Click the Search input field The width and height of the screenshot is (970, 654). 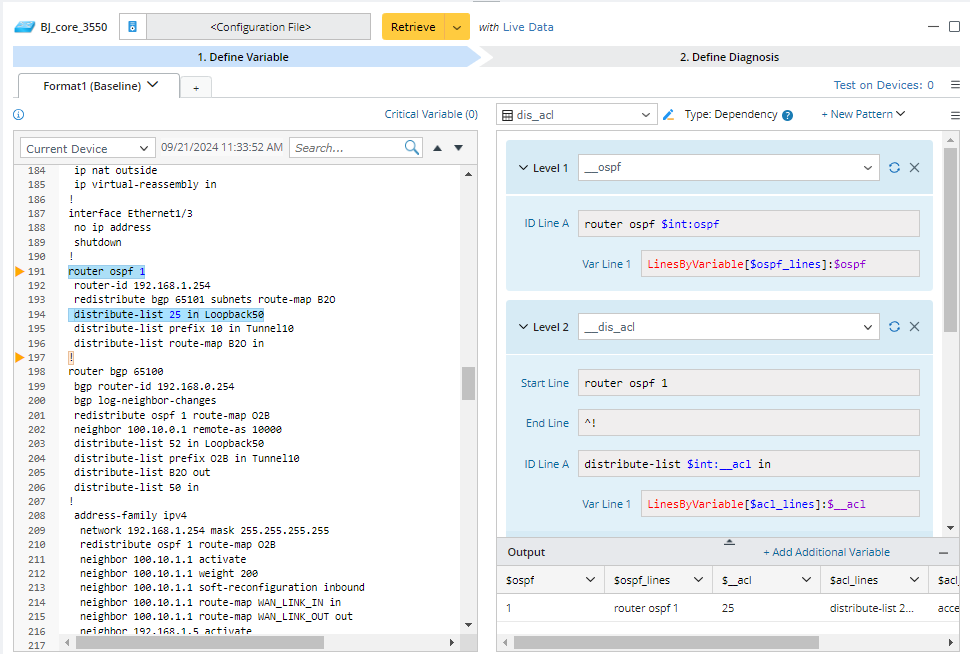(346, 148)
